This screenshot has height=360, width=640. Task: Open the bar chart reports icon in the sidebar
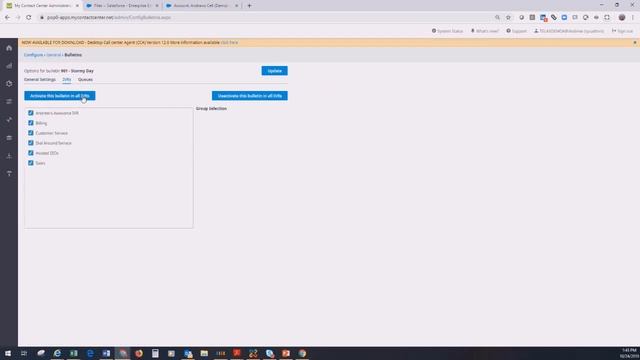click(9, 66)
